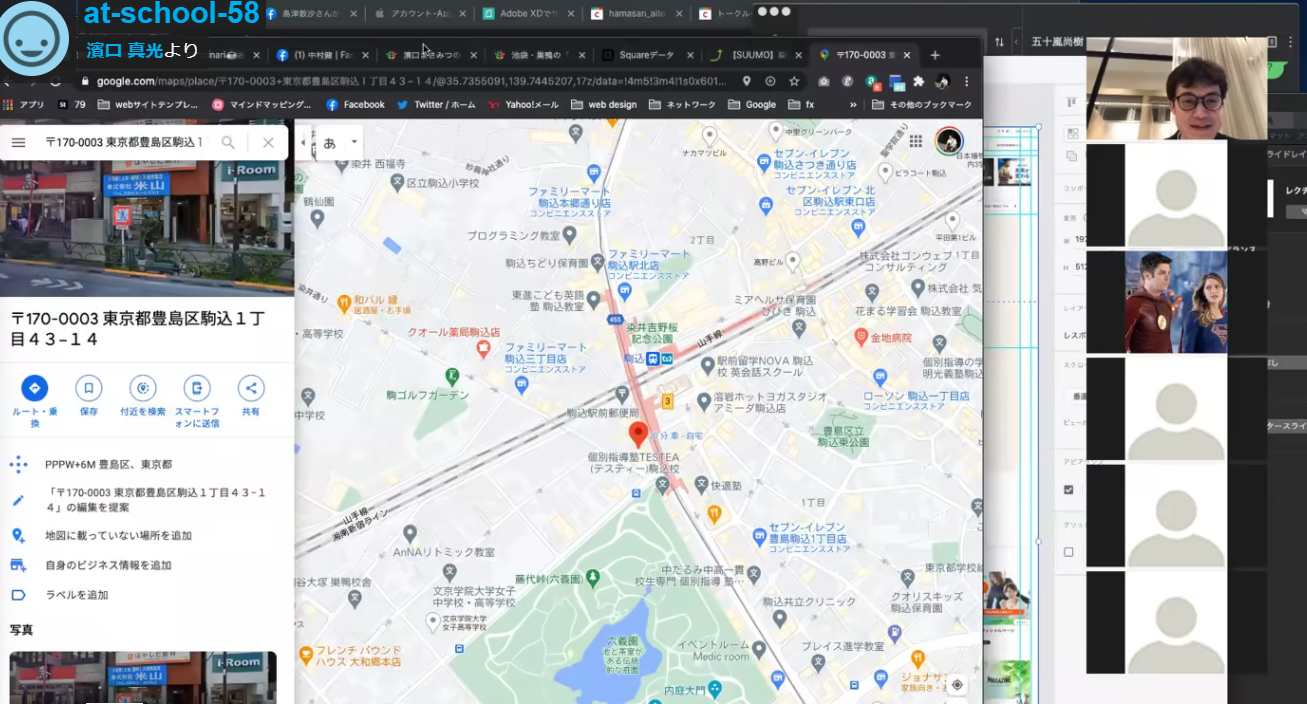Toggle the checked checkbox in the Adobe XD panel
This screenshot has width=1307, height=704.
[1069, 490]
